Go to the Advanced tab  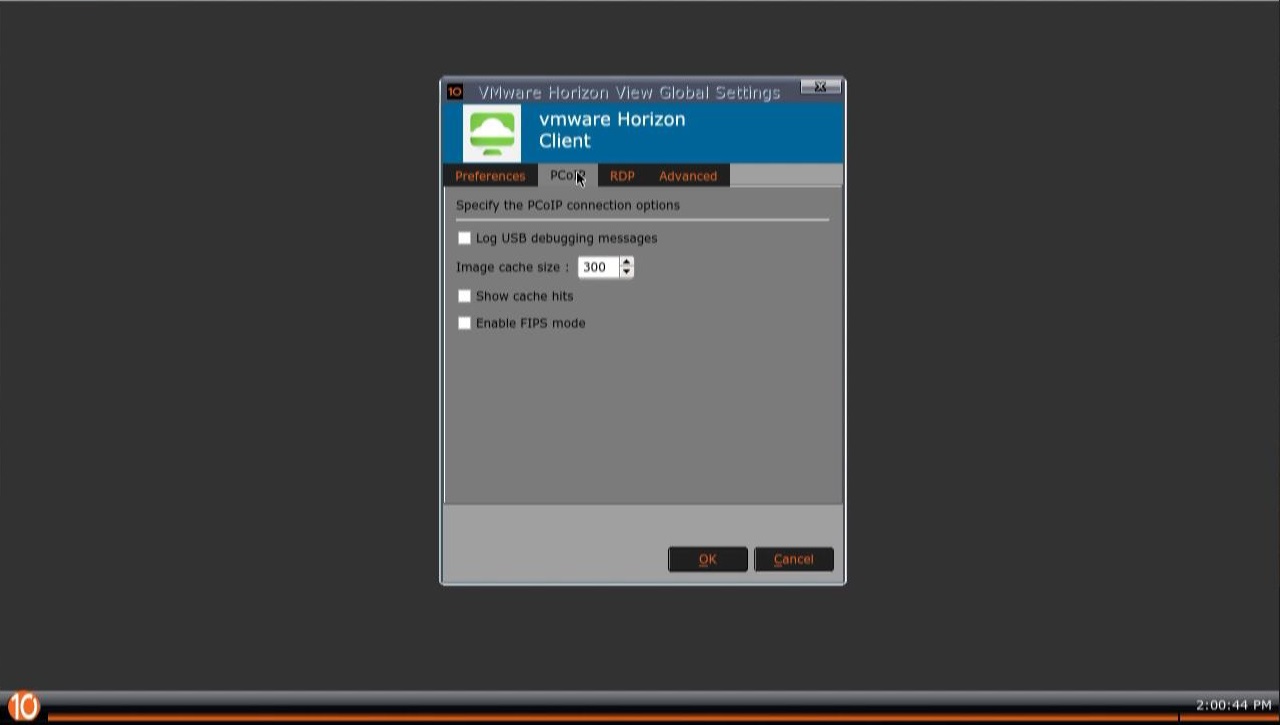[688, 176]
